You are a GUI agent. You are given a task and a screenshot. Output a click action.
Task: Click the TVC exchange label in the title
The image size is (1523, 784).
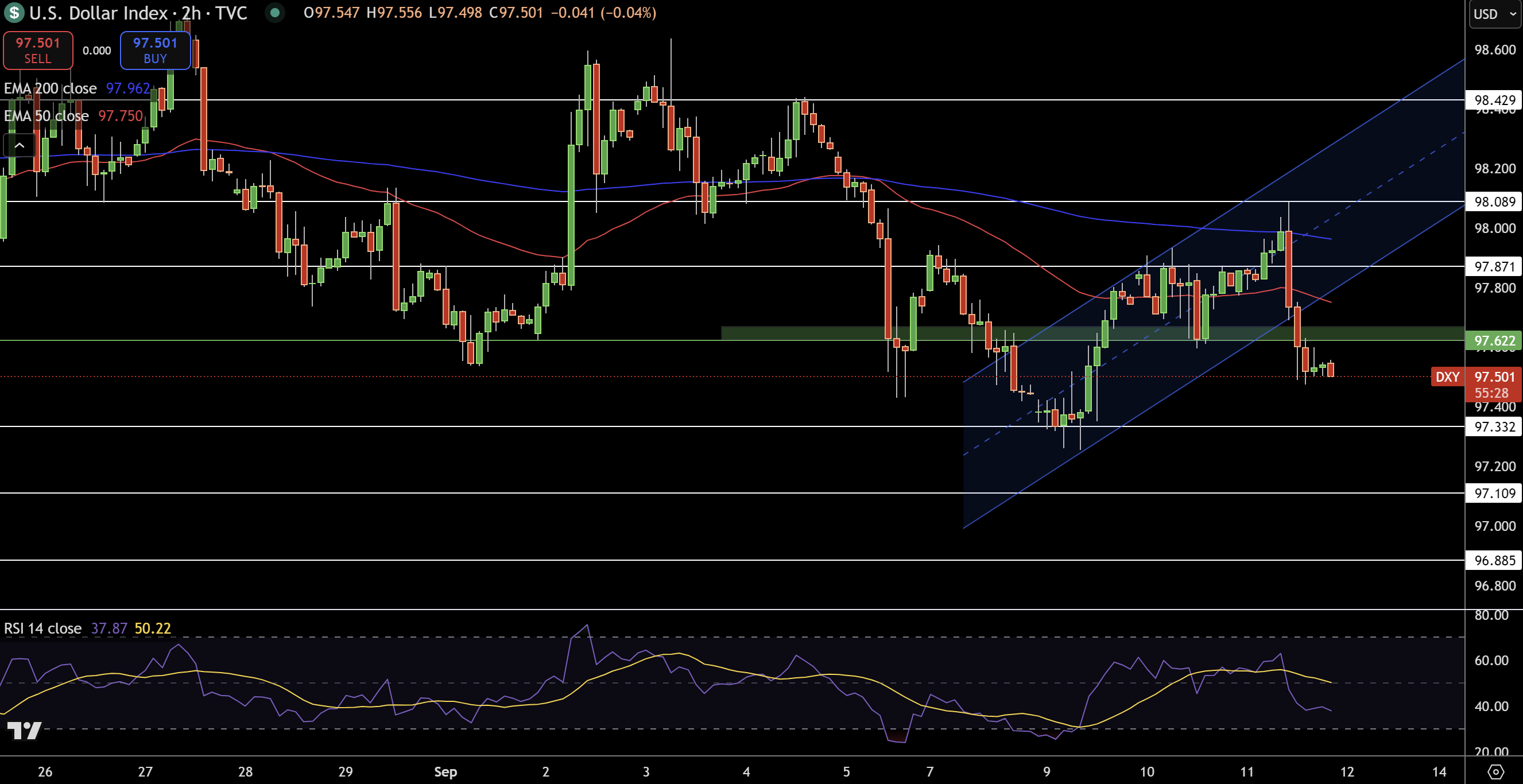(x=232, y=13)
